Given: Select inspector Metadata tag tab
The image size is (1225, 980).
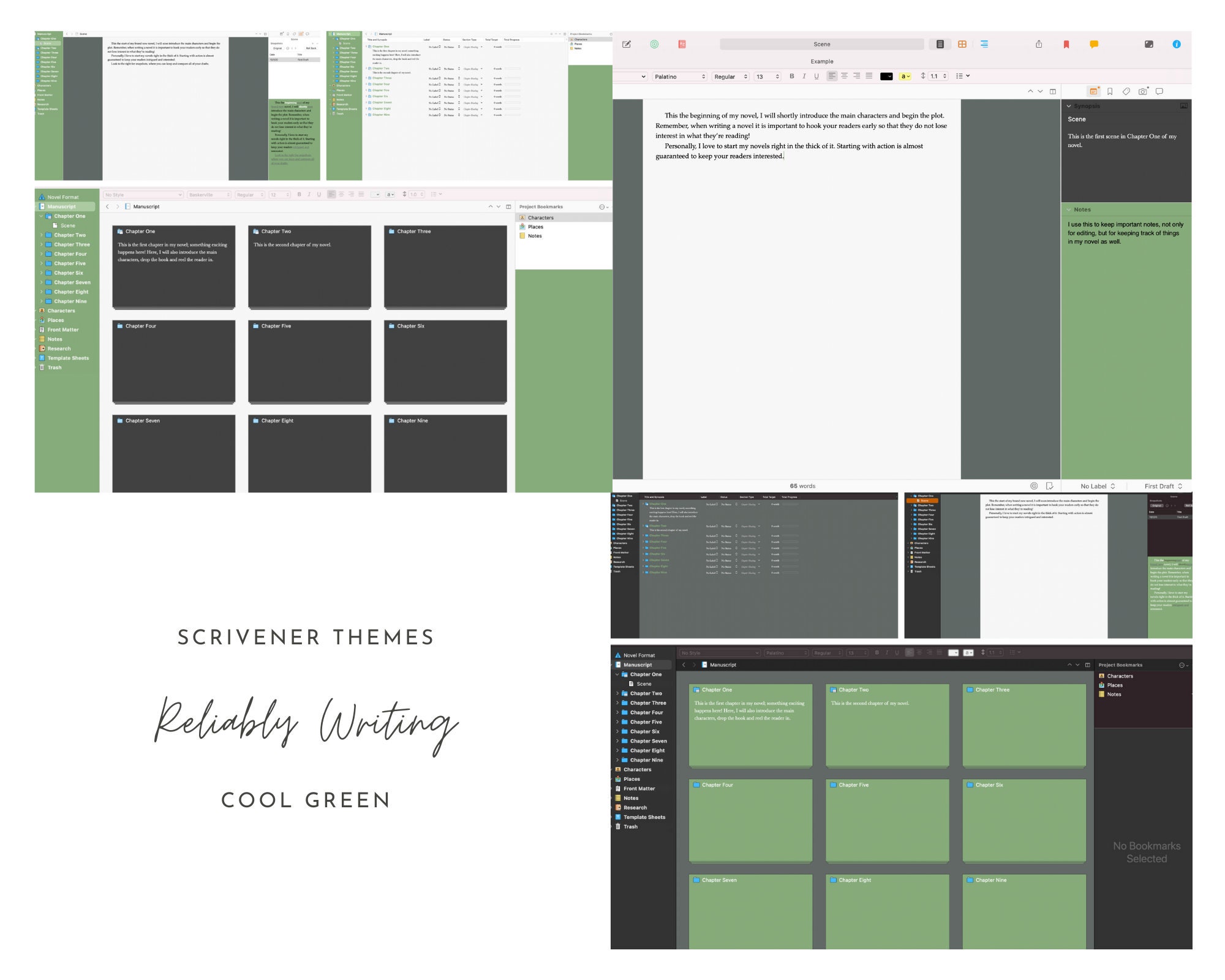Looking at the screenshot, I should click(1126, 91).
